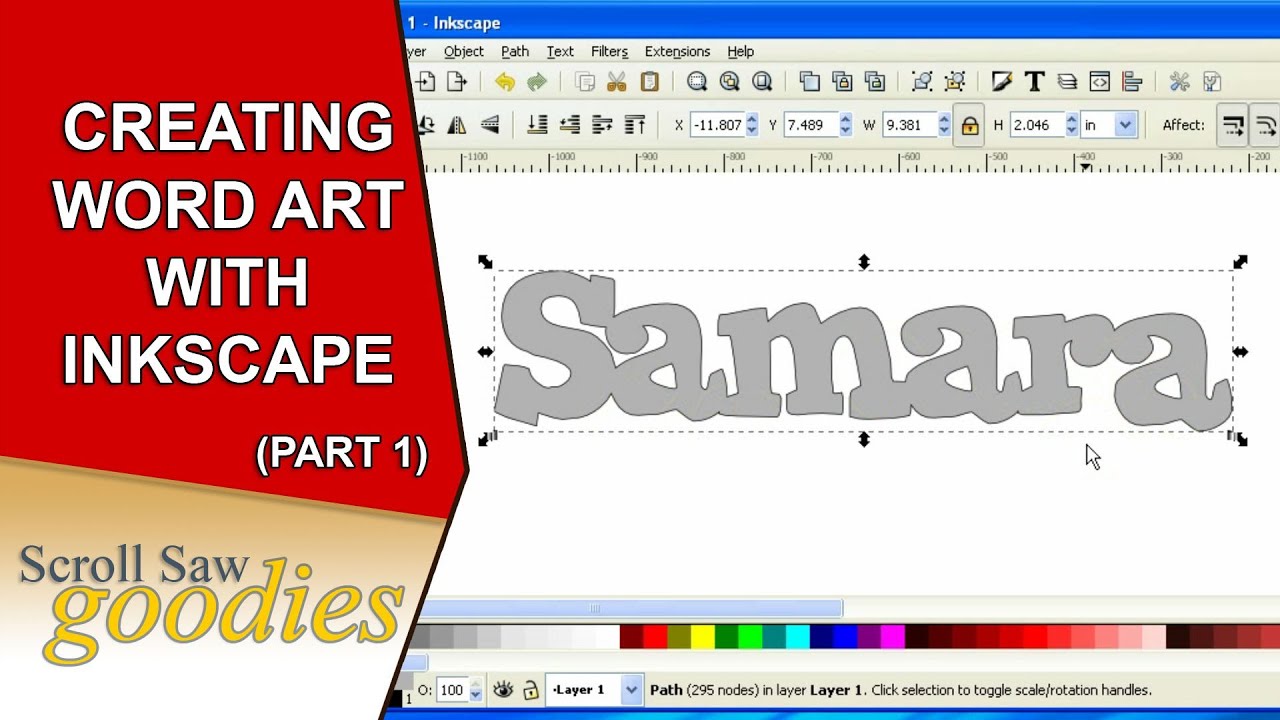1280x720 pixels.
Task: Click the Y coordinate spinner arrows
Action: coord(845,125)
